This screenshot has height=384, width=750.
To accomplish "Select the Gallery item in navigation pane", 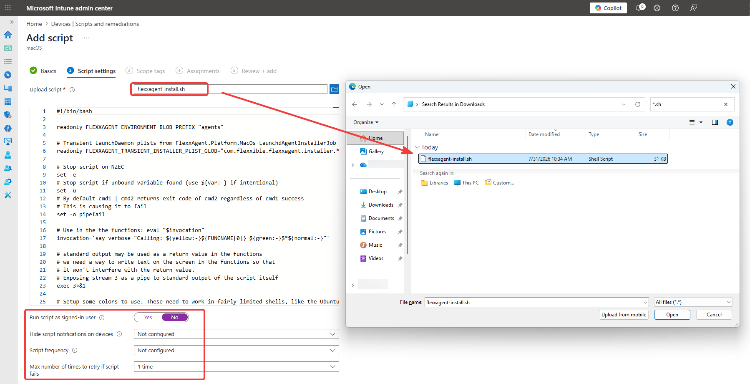I will (376, 152).
